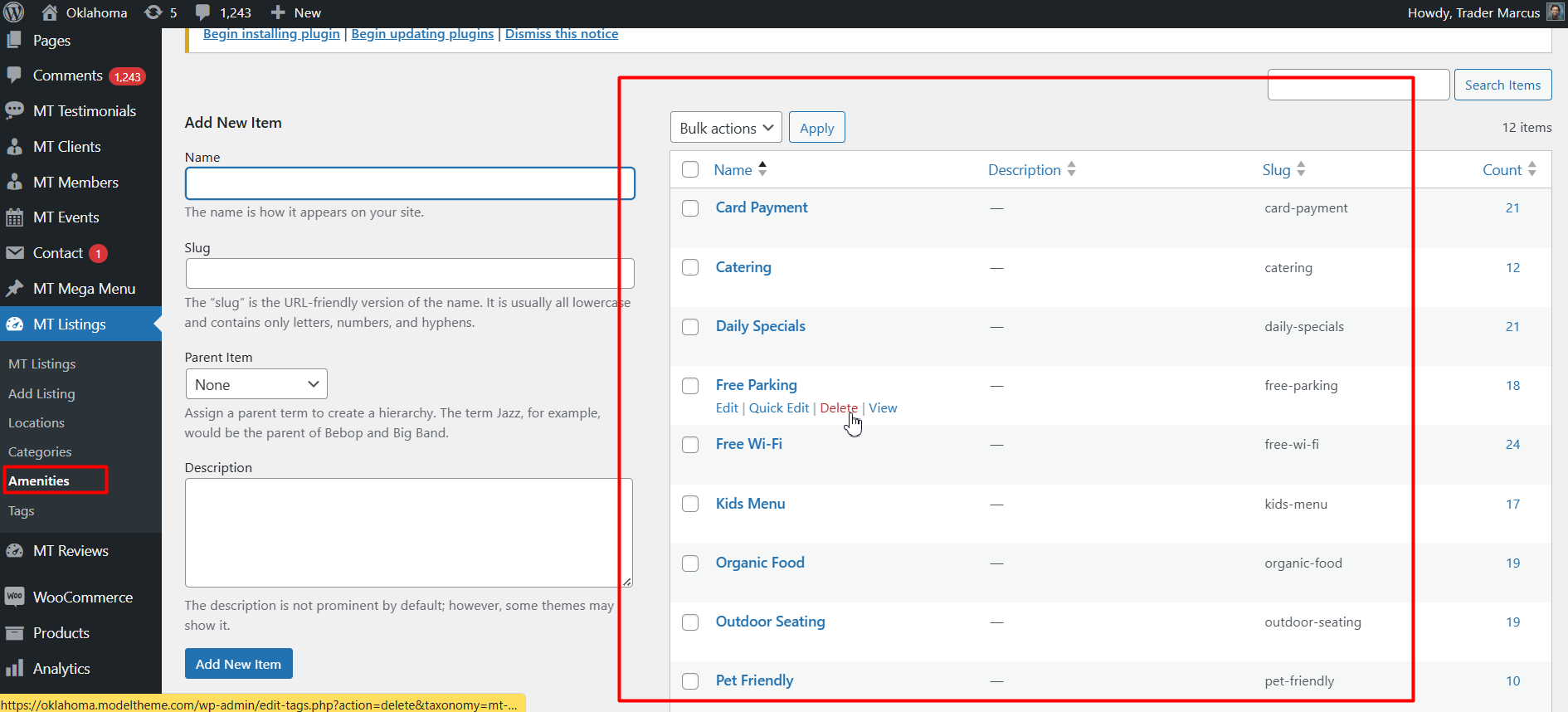Check the Catering row checkbox

pyautogui.click(x=690, y=267)
